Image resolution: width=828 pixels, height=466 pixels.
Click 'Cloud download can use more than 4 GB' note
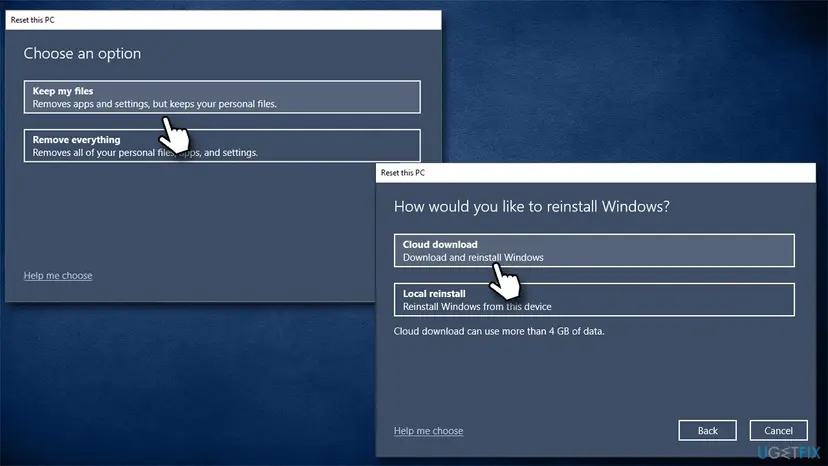coord(499,331)
